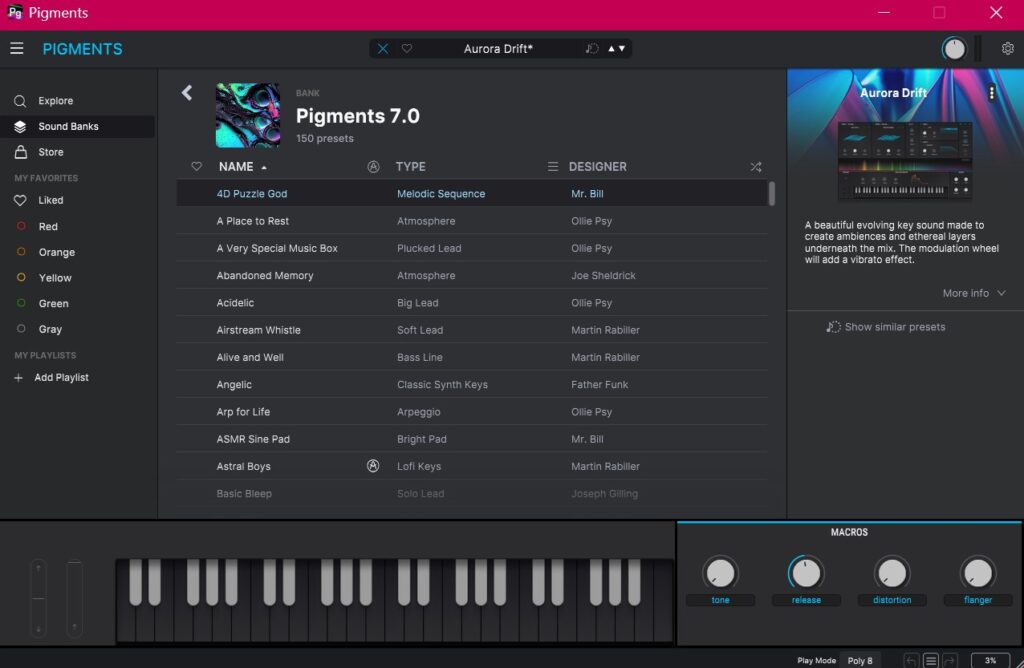
Task: Click Show similar presets
Action: click(x=886, y=327)
